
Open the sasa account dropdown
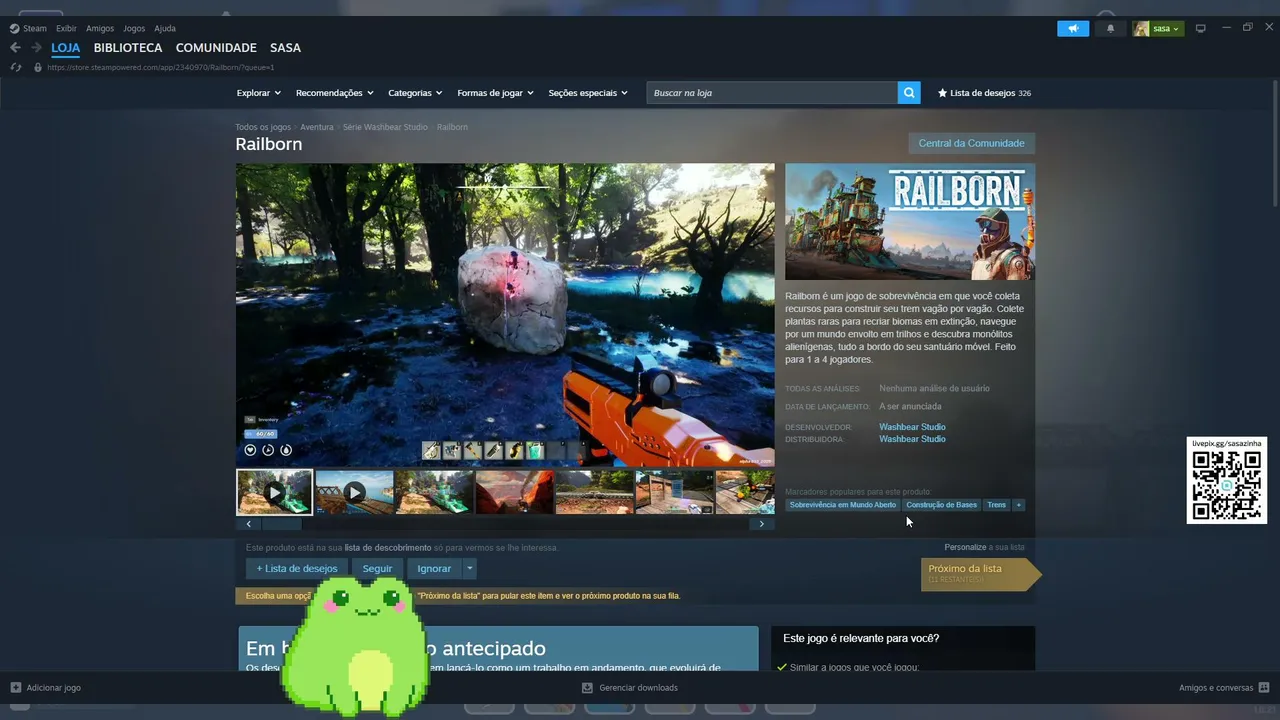(1166, 29)
